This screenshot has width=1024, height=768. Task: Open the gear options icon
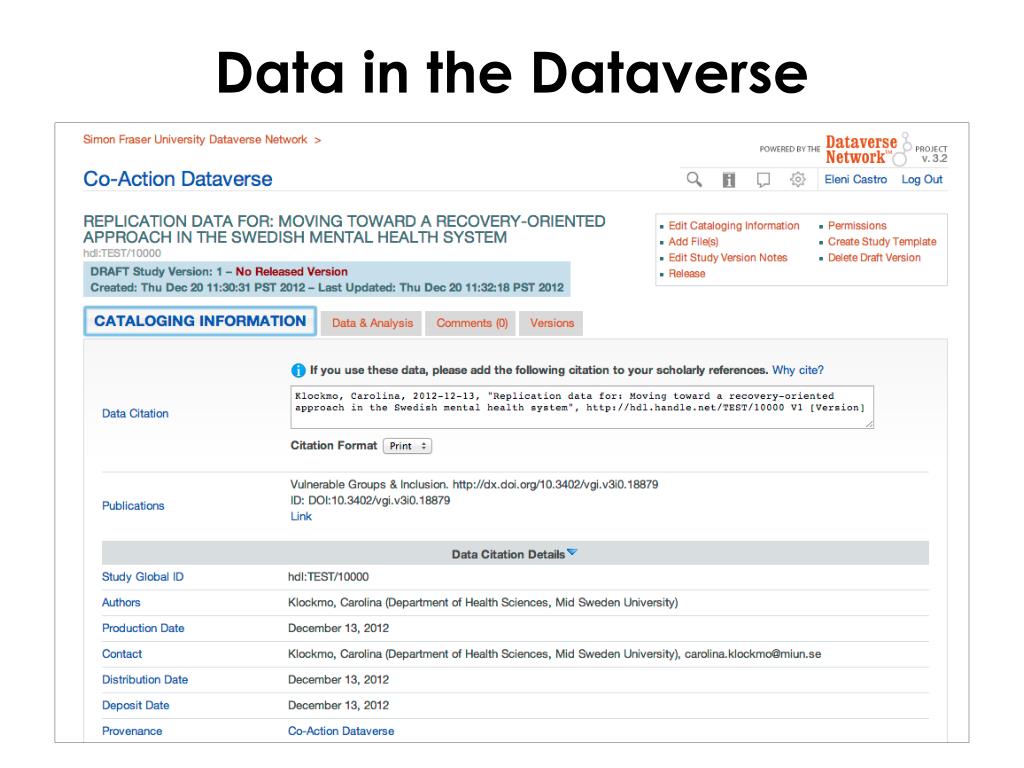pos(797,179)
